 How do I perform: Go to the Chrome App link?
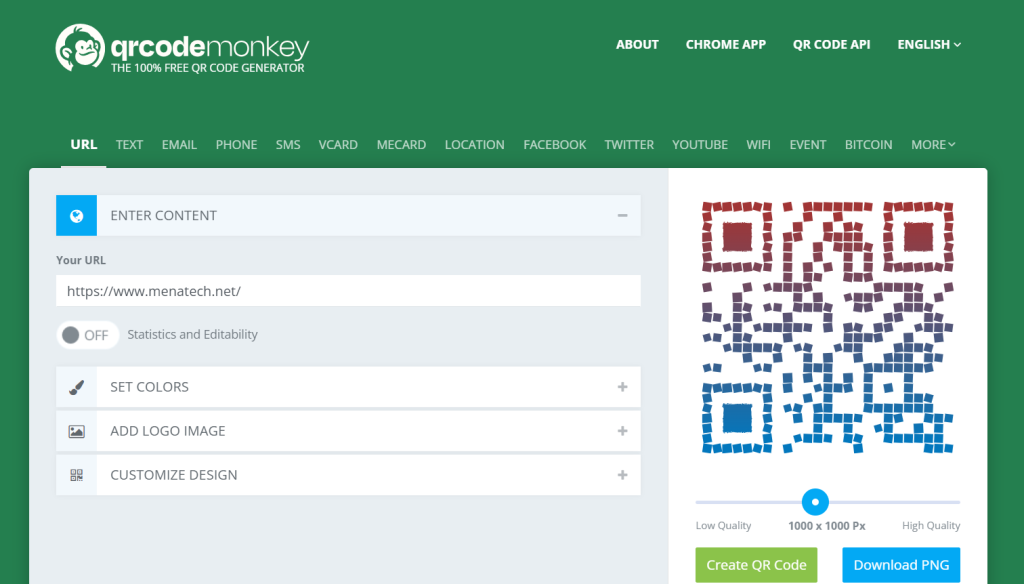coord(726,44)
